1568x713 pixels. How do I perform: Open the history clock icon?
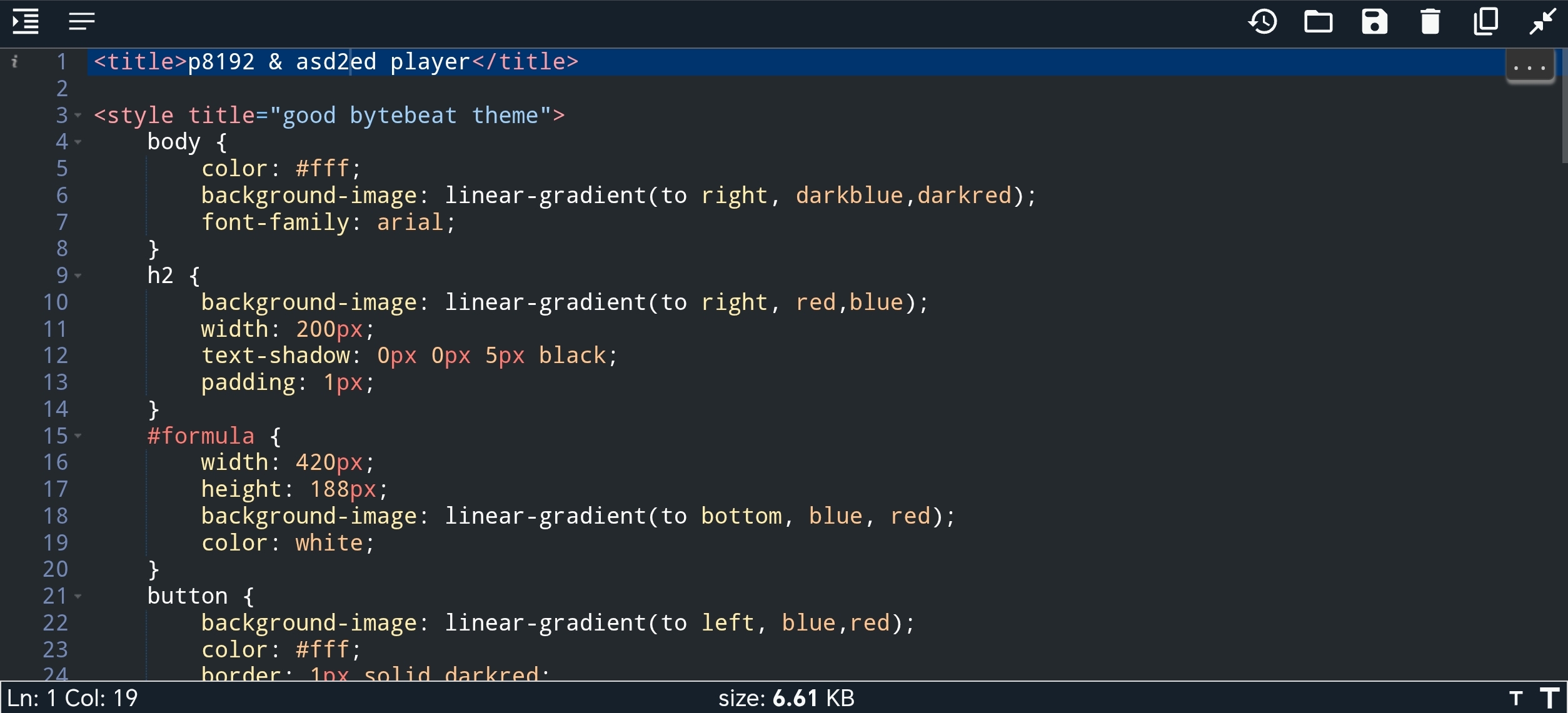[x=1262, y=22]
